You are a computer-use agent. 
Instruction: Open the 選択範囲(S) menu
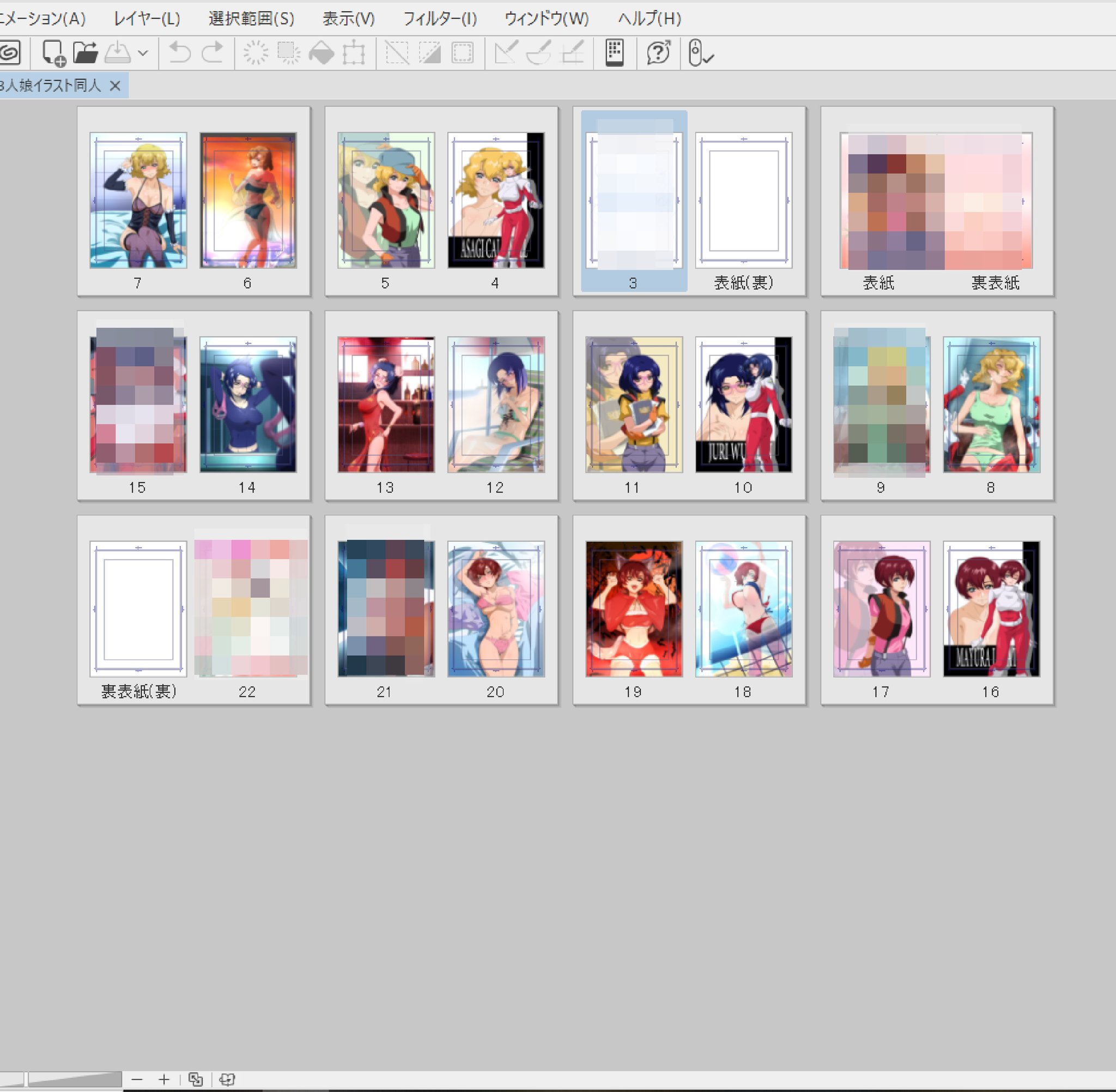251,19
